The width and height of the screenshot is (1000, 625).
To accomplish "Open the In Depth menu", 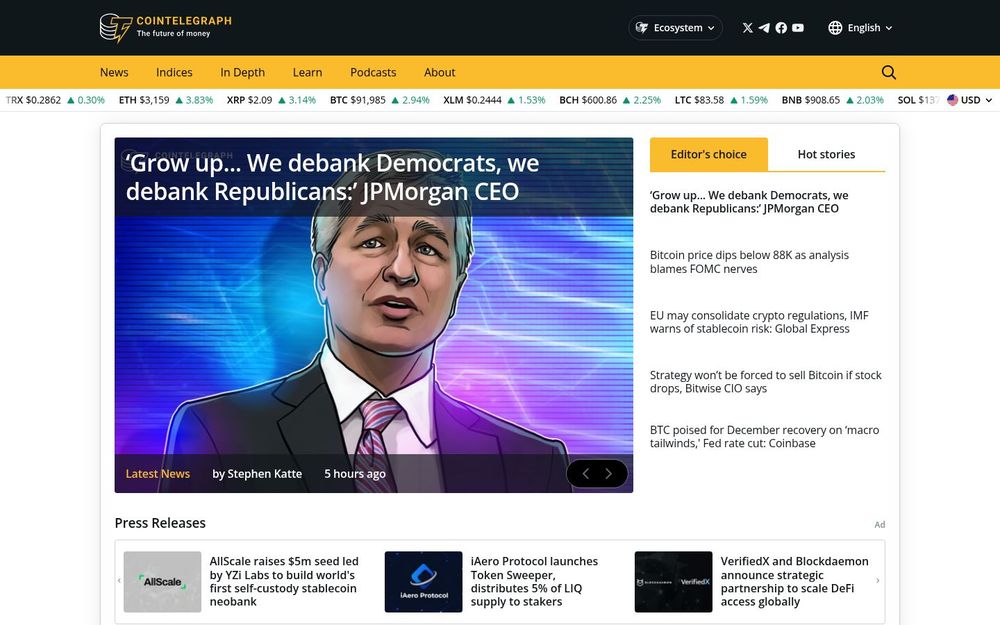I will 242,72.
